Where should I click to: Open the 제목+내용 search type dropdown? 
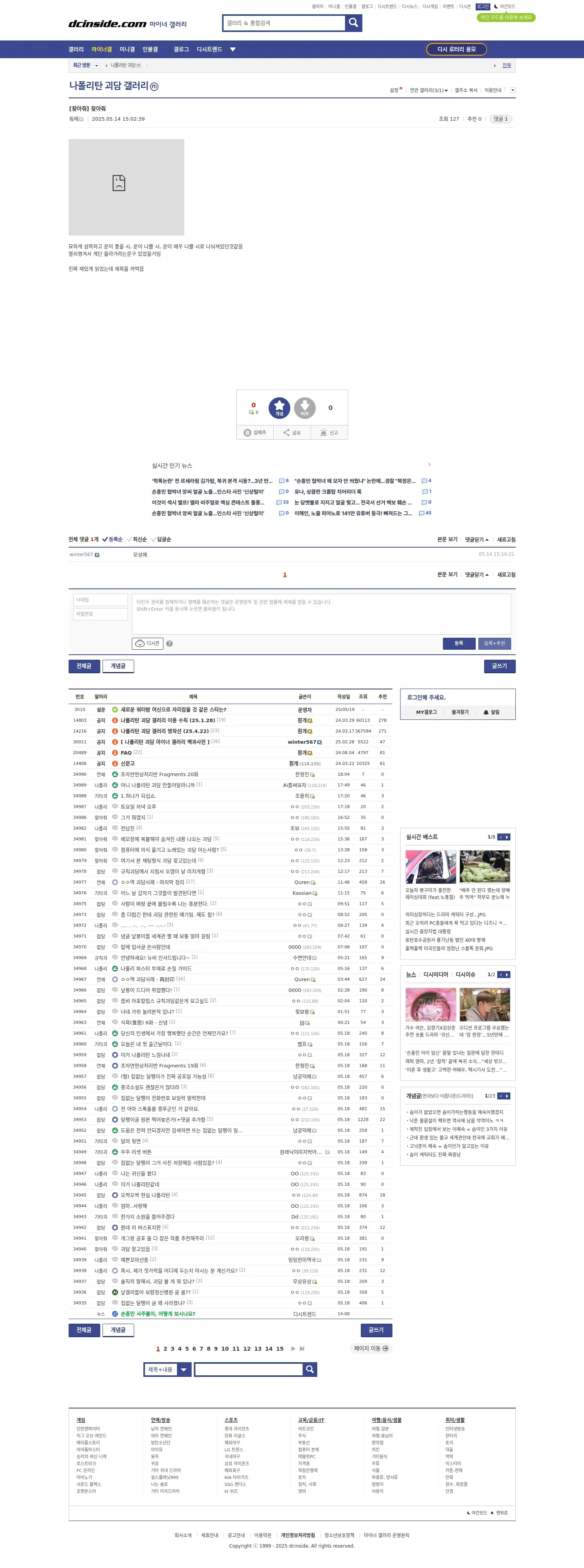167,1369
